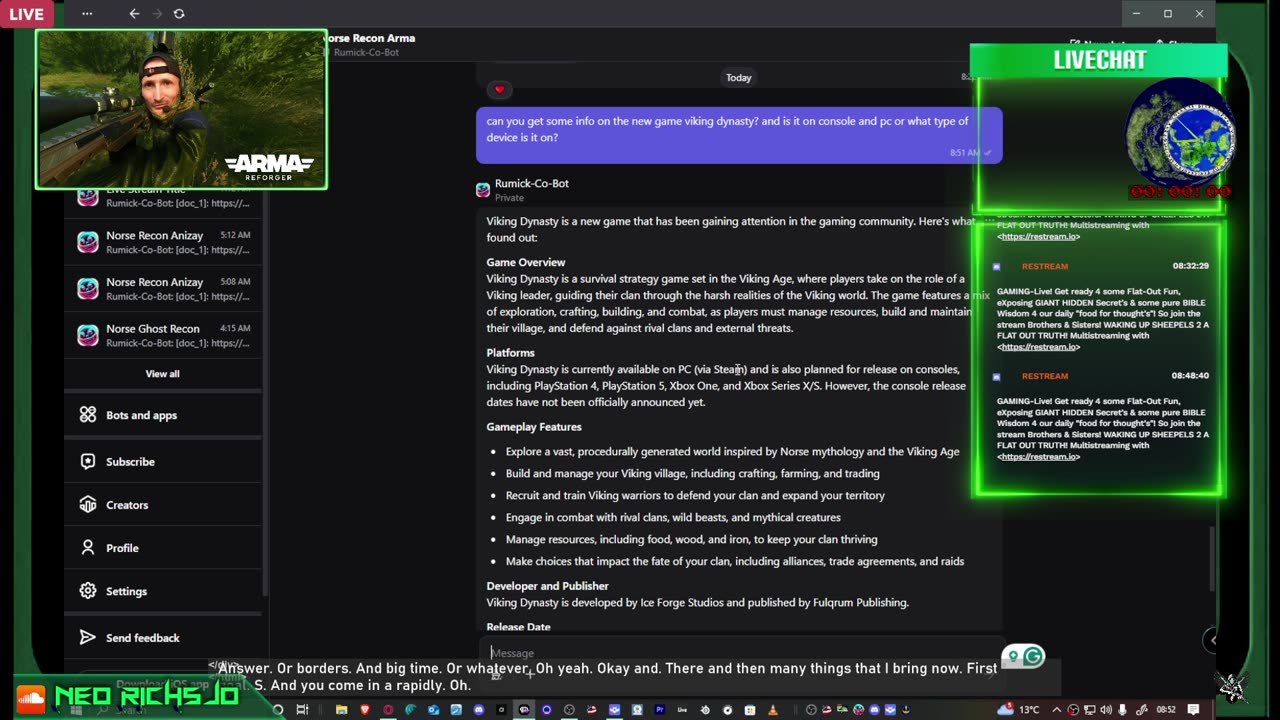Viewport: 1280px width, 720px height.
Task: Click the Subscribe icon in sidebar
Action: point(88,462)
